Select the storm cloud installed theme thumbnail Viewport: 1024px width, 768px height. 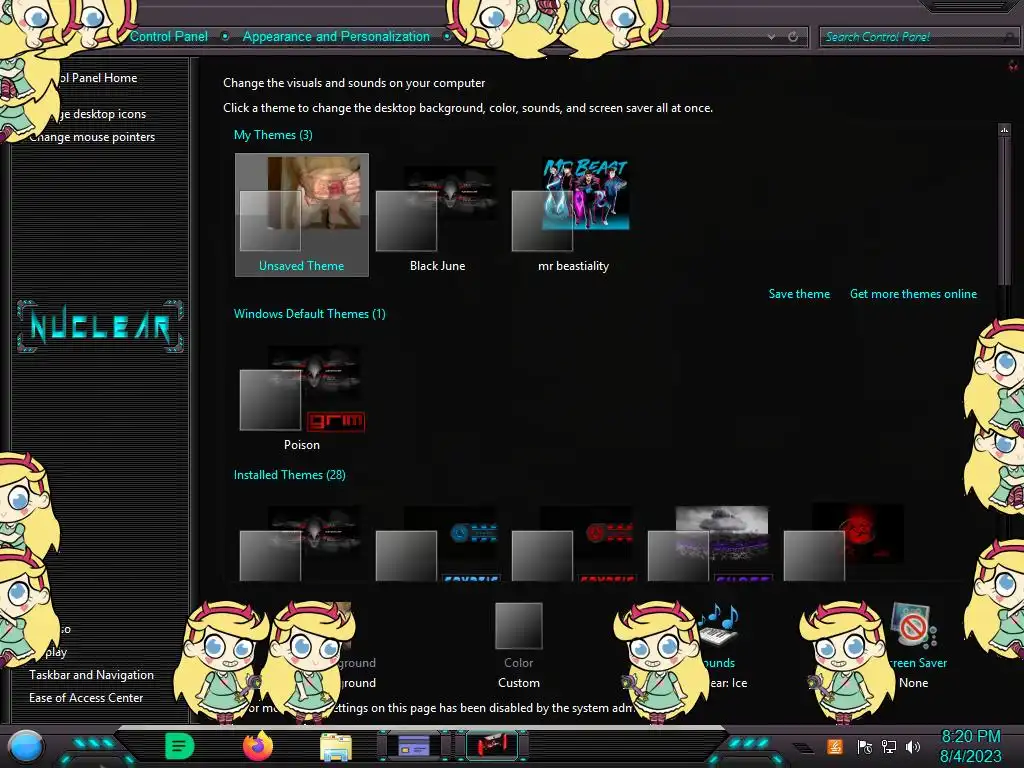pos(709,543)
